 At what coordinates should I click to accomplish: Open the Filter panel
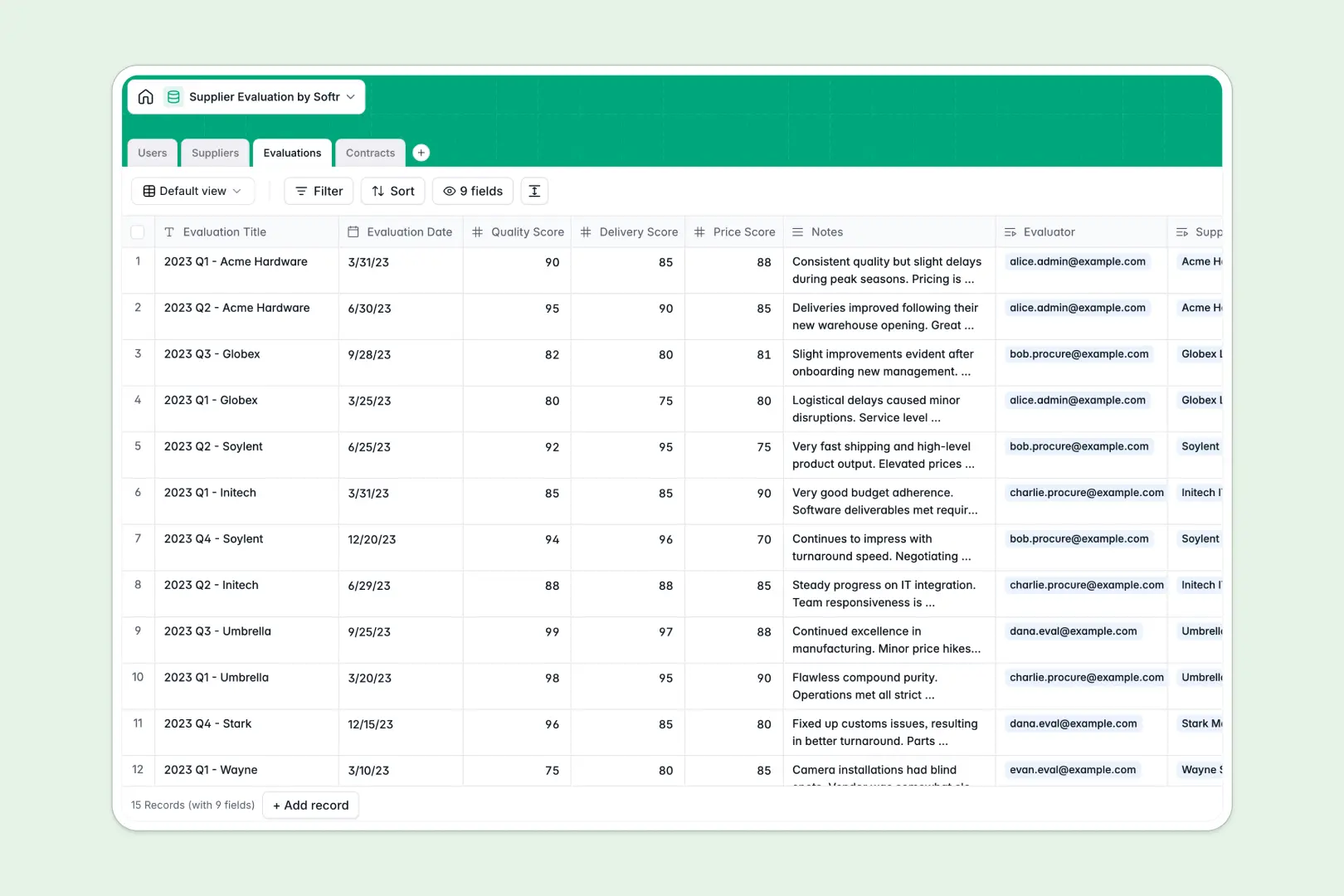318,191
